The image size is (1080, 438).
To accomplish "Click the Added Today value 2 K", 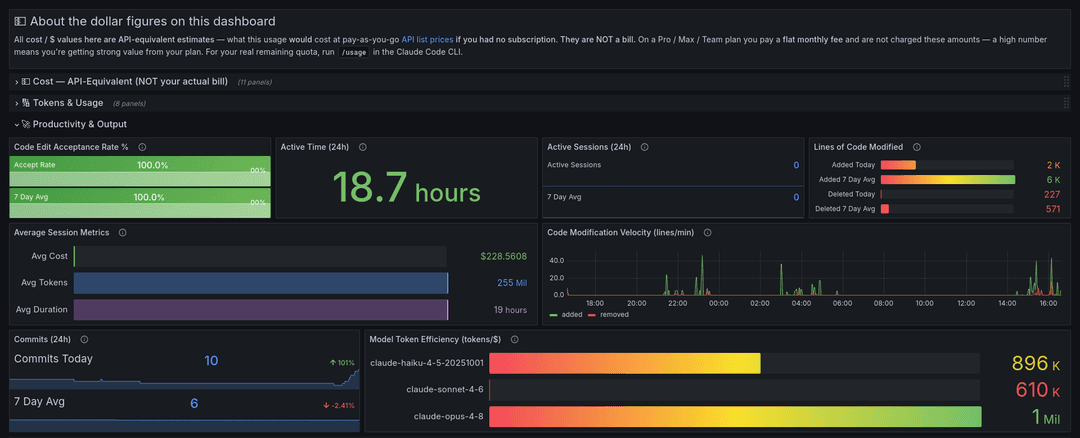I will (1054, 165).
